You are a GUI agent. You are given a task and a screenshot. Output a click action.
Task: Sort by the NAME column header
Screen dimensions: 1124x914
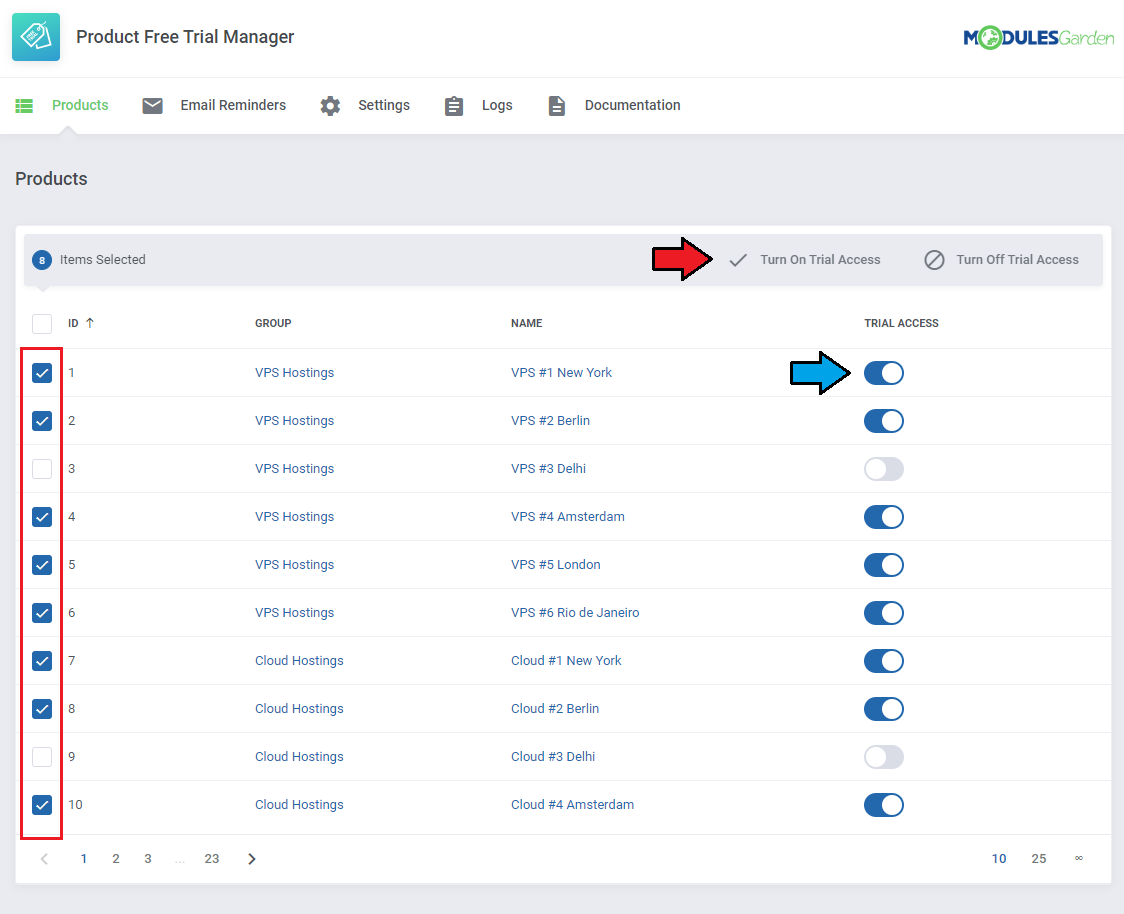526,323
